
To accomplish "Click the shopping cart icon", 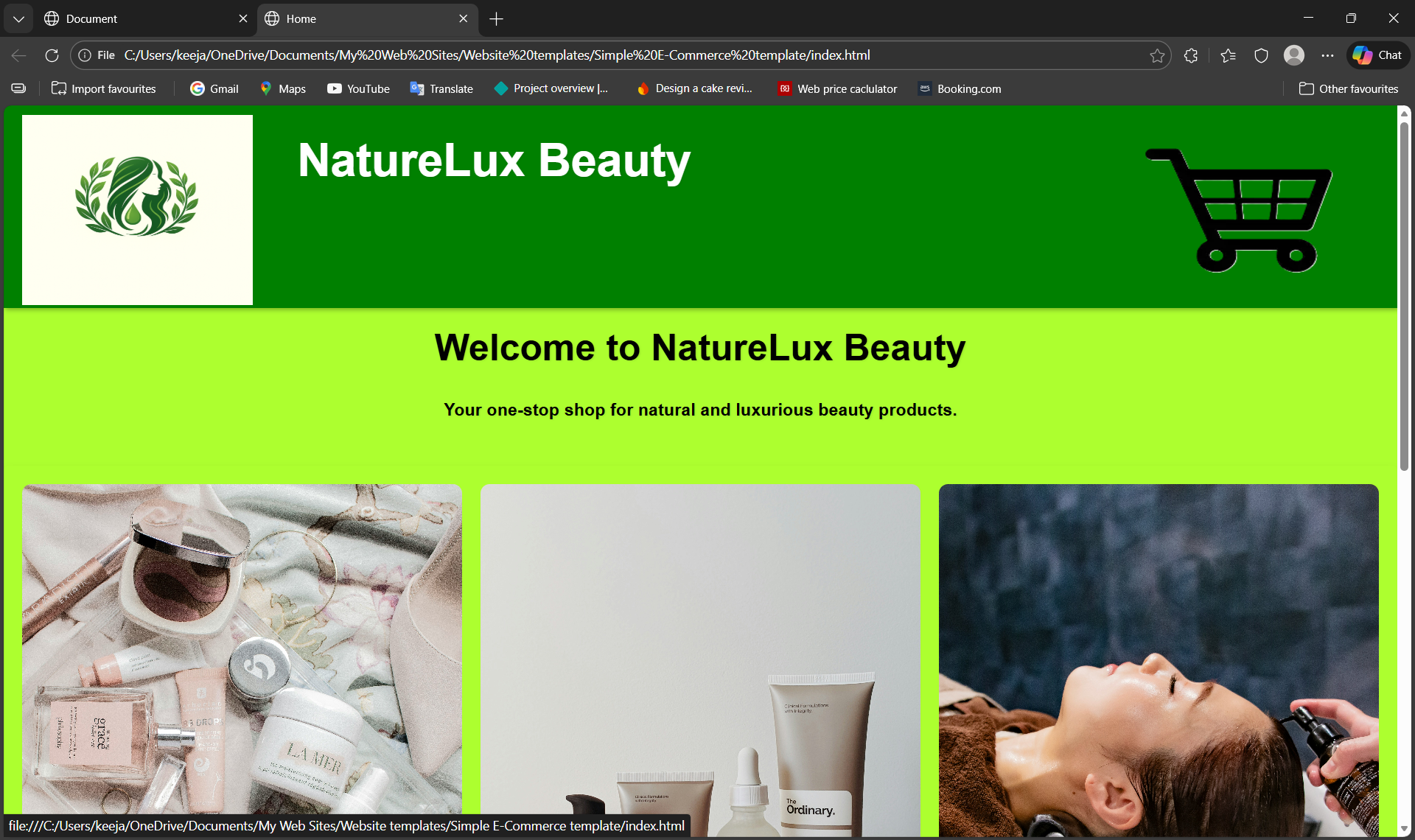I will click(x=1240, y=210).
